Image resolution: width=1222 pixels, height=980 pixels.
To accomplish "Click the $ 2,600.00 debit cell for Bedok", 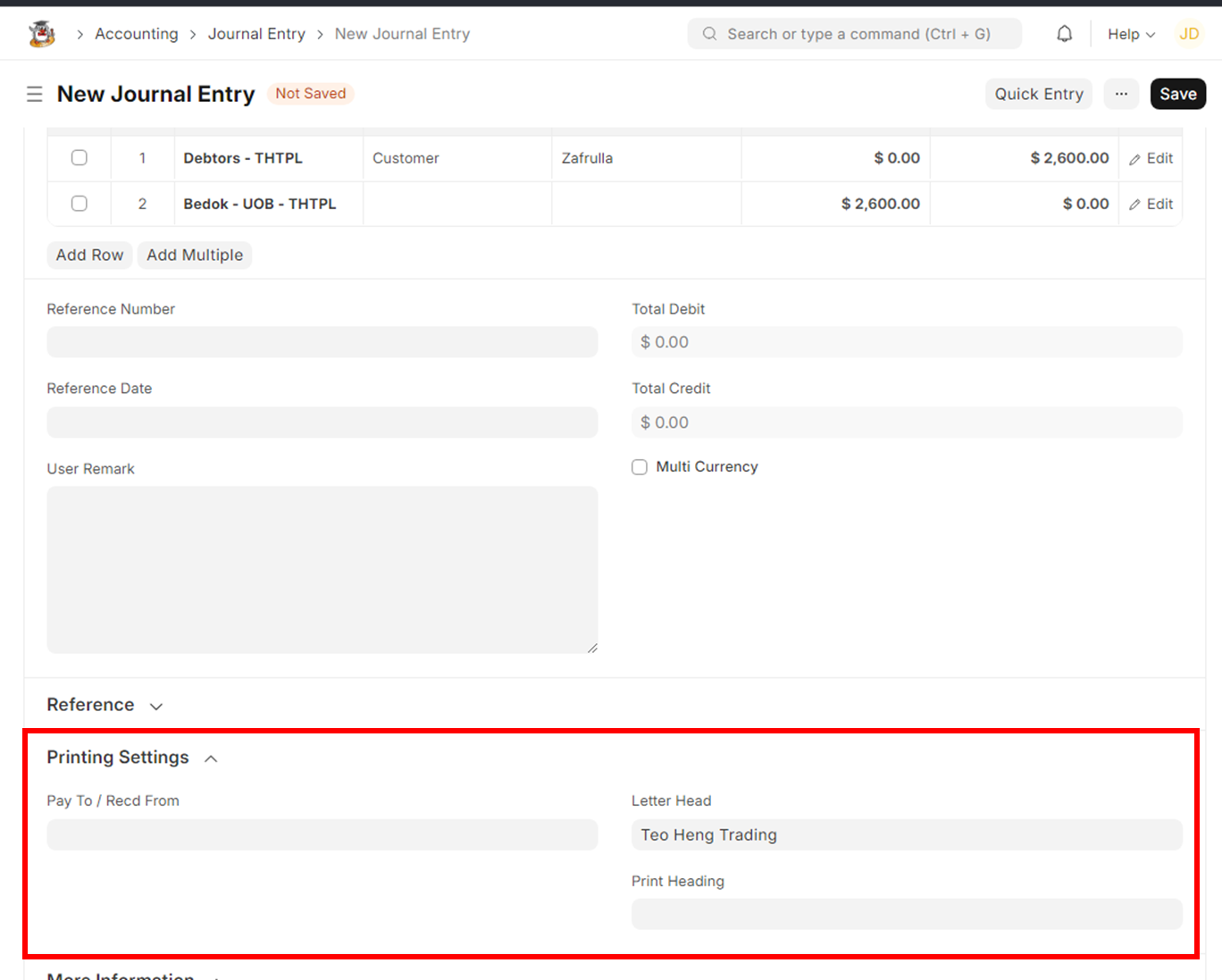I will click(835, 204).
